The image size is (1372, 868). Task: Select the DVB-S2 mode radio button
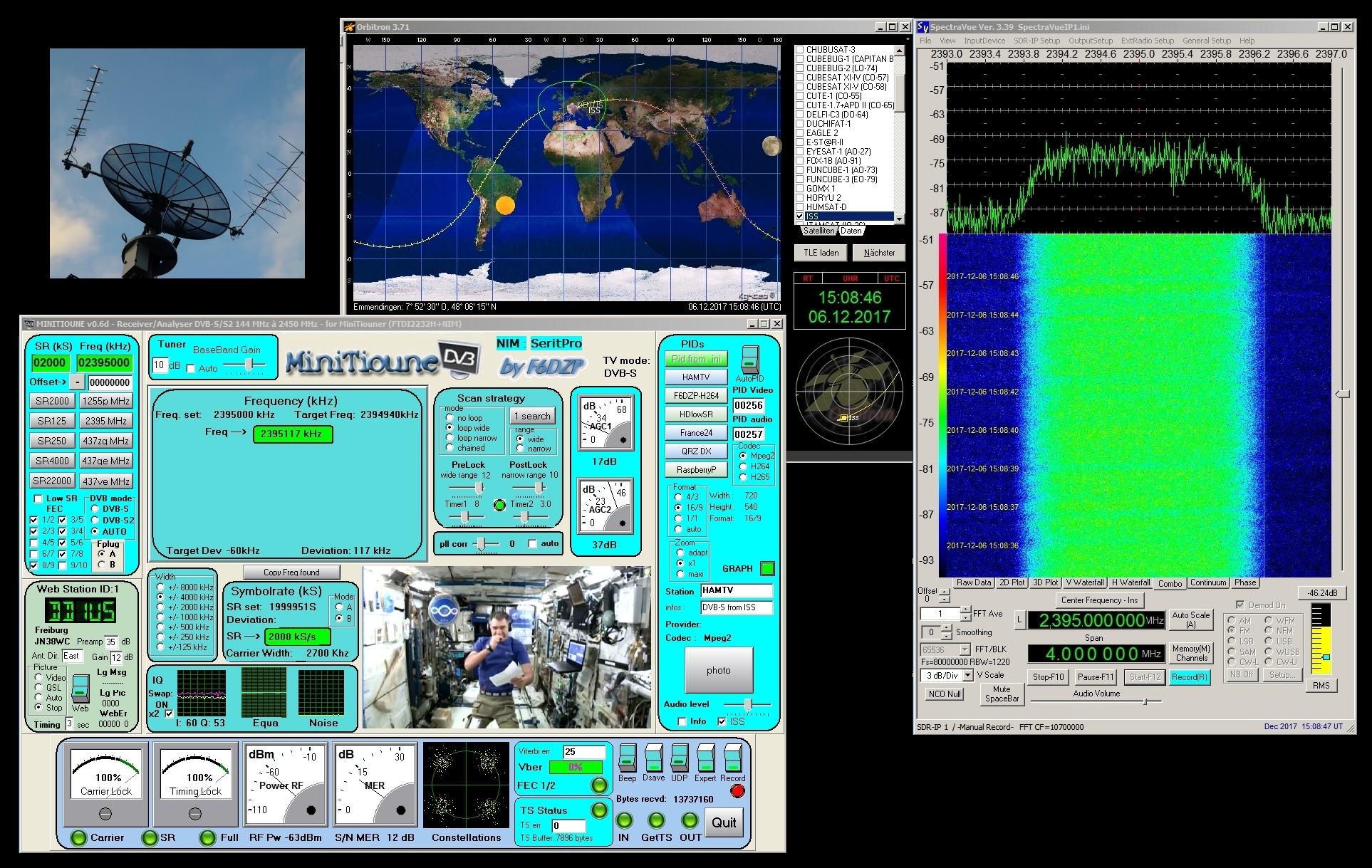pos(95,520)
